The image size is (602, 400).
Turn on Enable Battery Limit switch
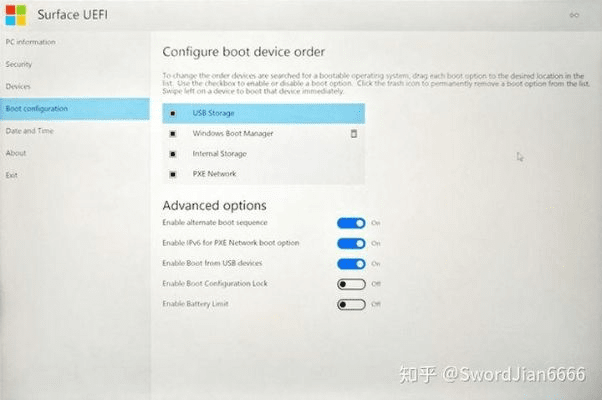(x=351, y=304)
